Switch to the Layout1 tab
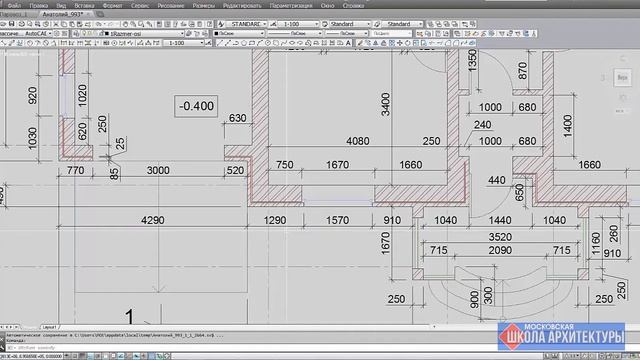Viewport: 640px width, 360px height. click(x=49, y=327)
